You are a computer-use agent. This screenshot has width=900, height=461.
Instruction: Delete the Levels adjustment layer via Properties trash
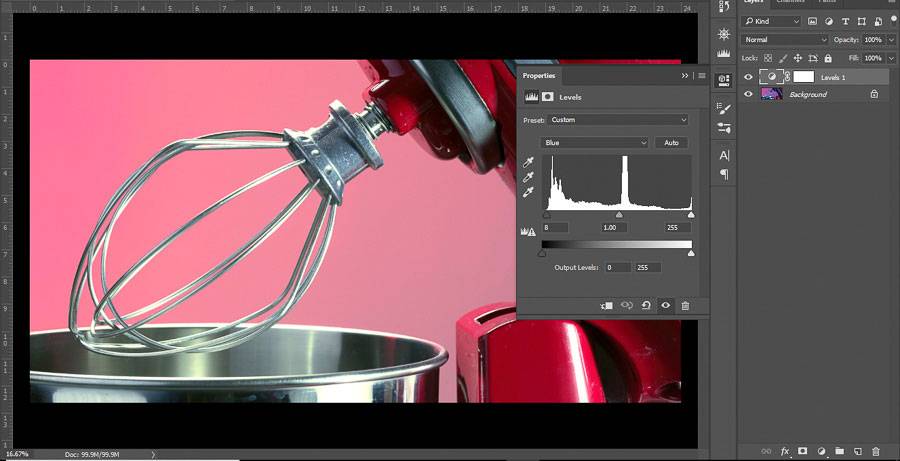pos(685,305)
